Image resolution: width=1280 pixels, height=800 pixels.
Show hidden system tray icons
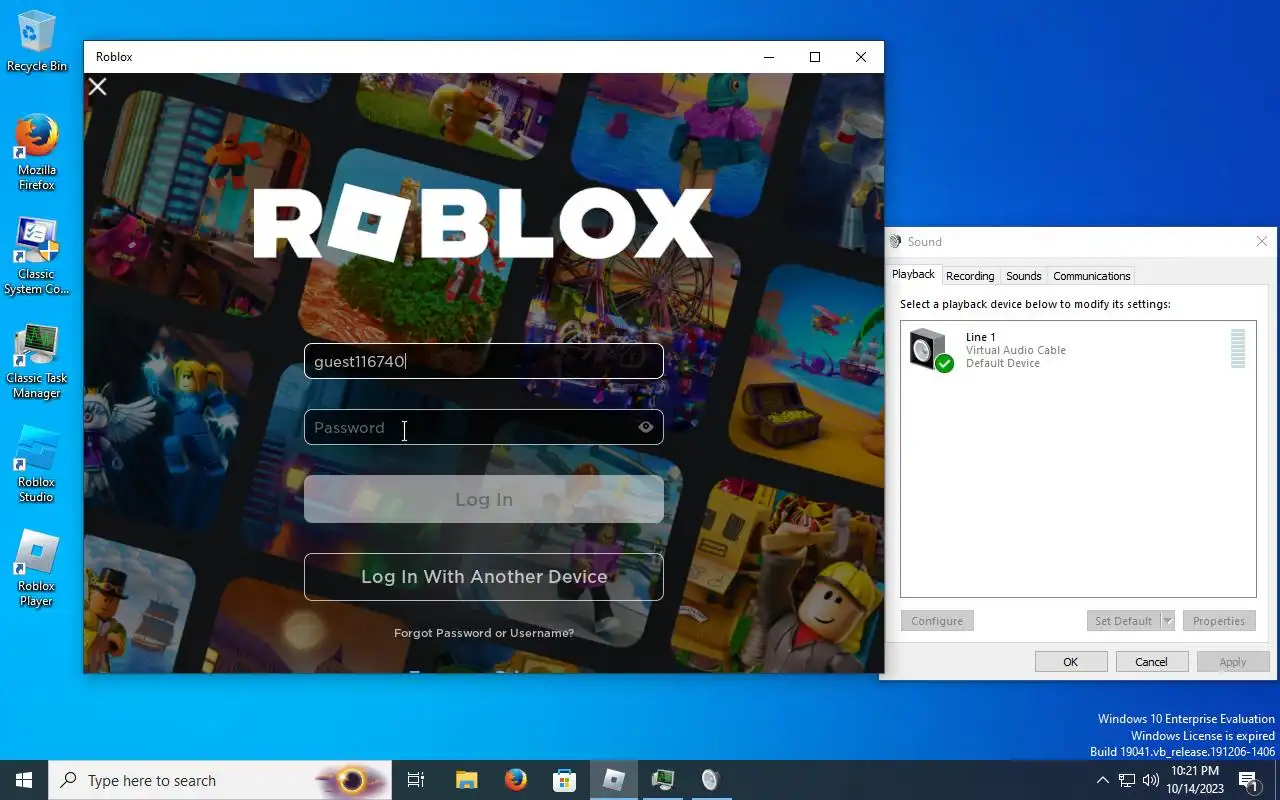click(1103, 780)
